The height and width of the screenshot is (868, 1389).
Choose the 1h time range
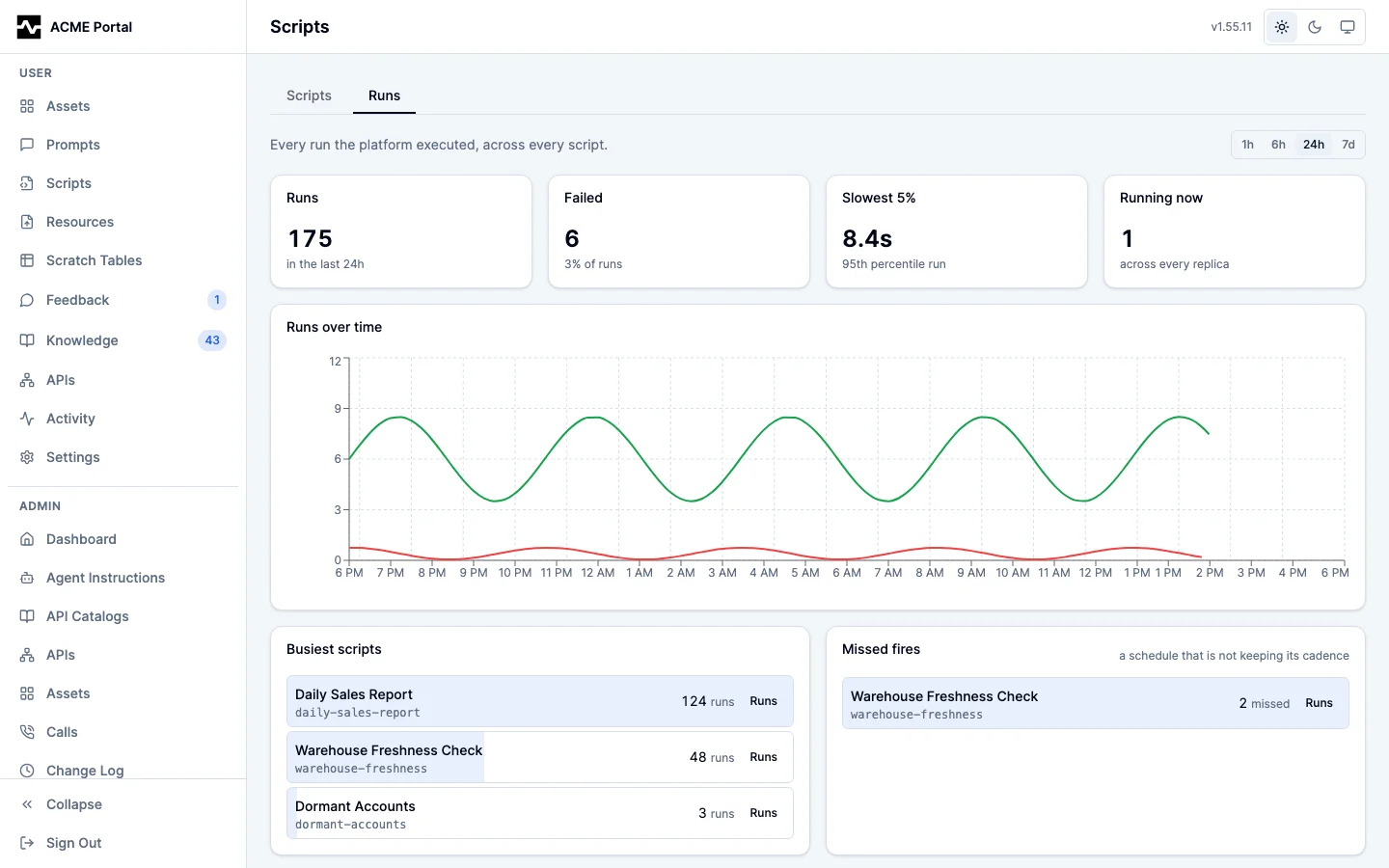click(x=1248, y=145)
